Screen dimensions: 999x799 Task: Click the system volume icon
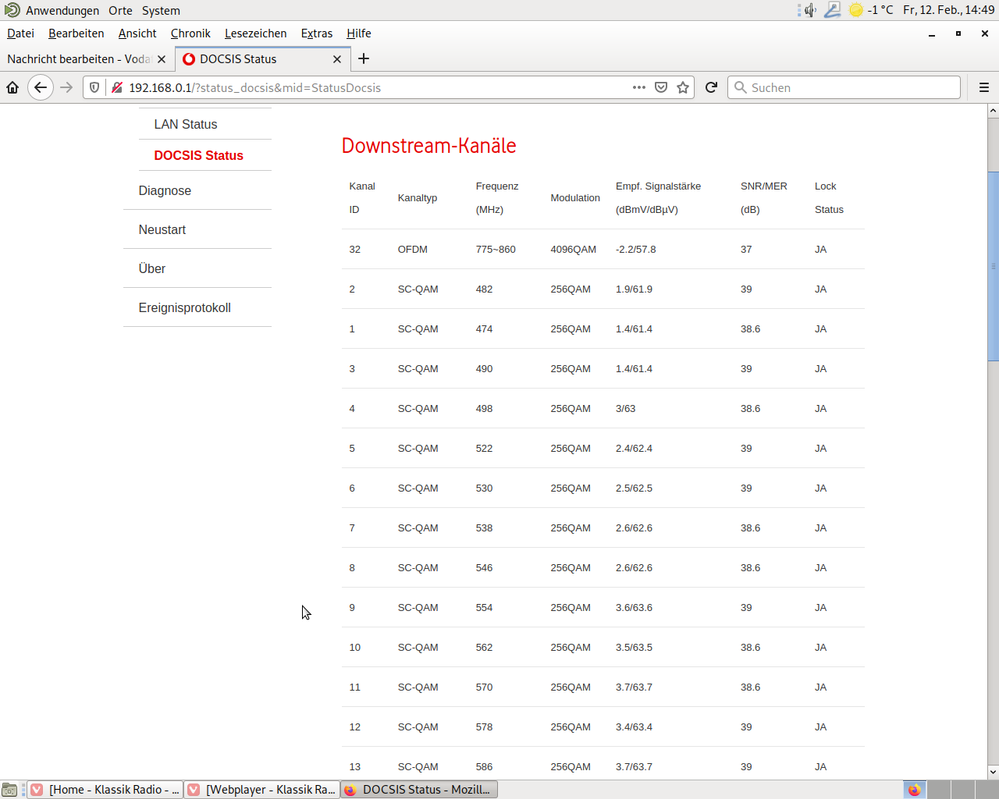pos(809,11)
